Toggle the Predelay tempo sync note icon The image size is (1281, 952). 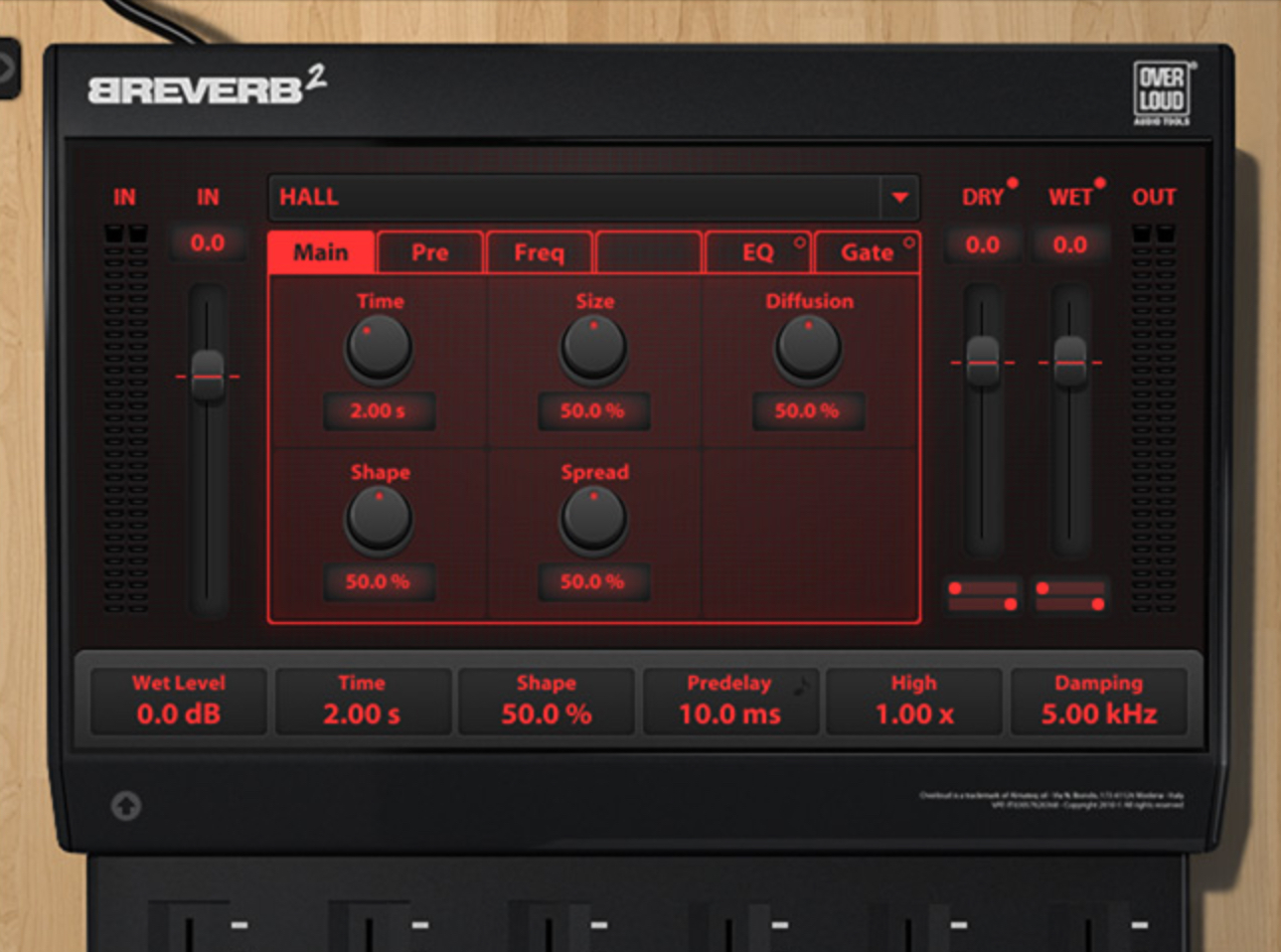(801, 684)
